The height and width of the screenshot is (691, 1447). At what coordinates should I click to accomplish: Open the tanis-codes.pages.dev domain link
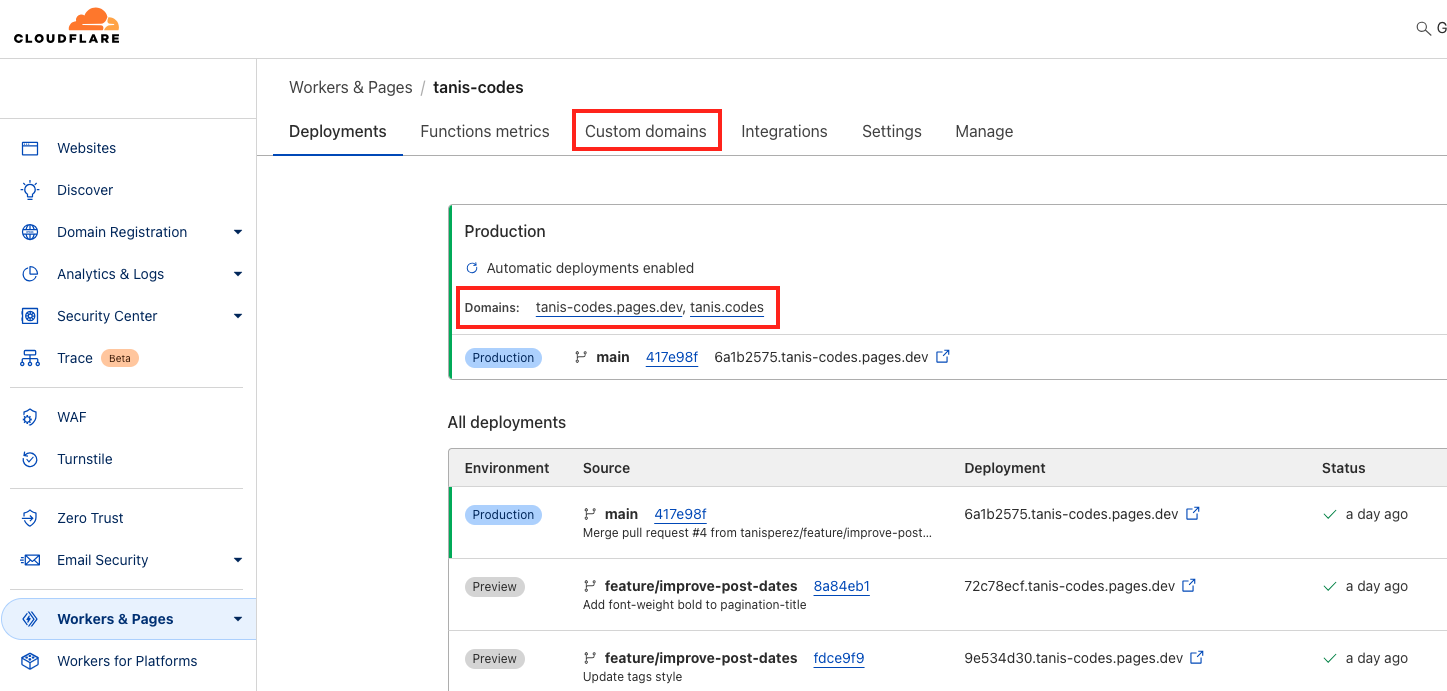pyautogui.click(x=609, y=307)
